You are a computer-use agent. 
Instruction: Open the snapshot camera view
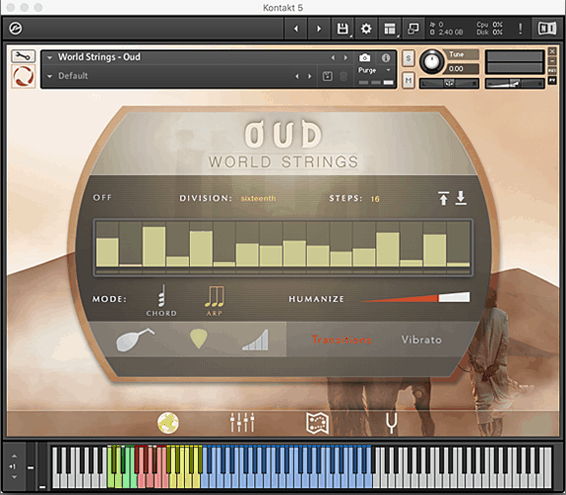[x=364, y=58]
